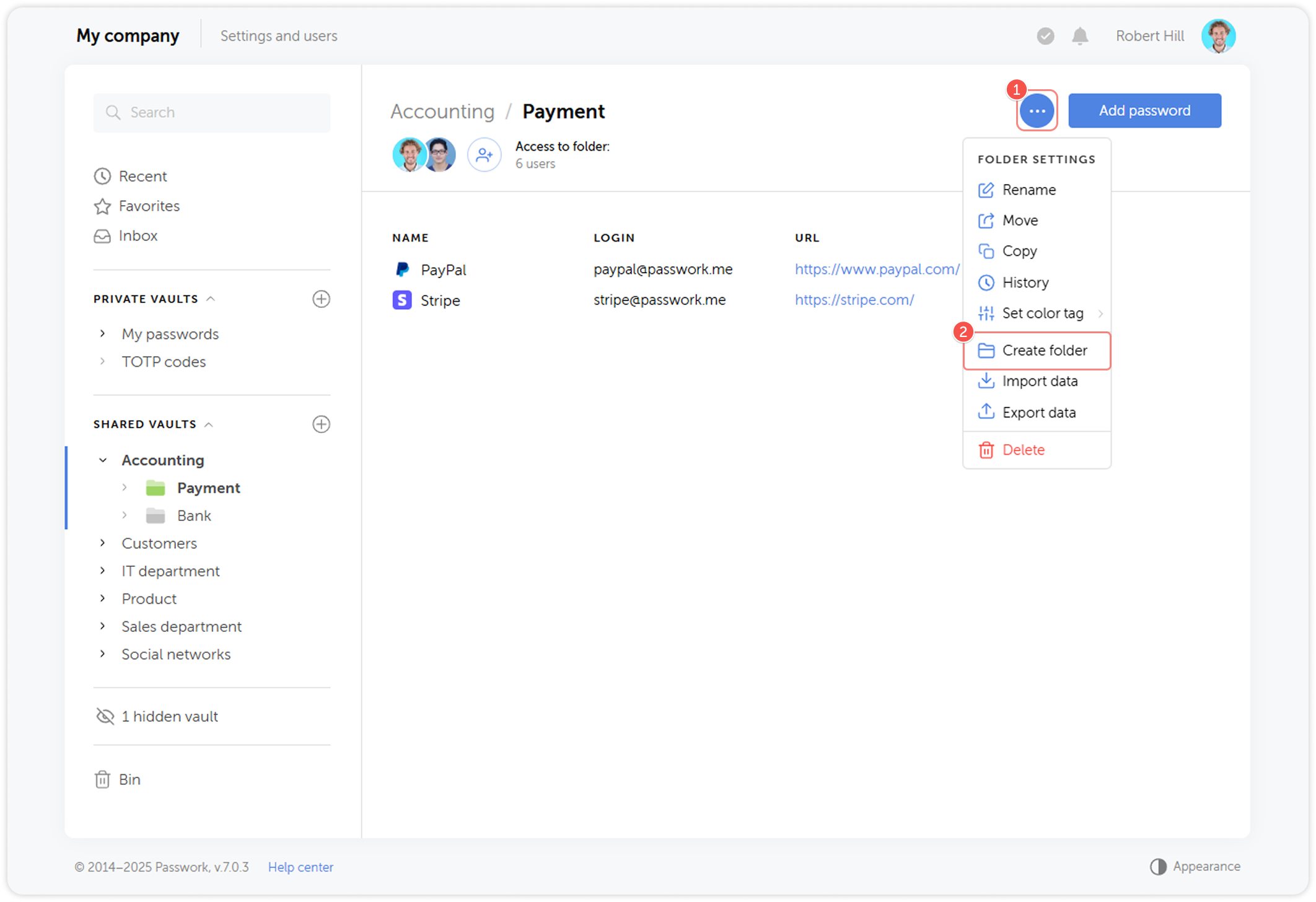Click the add user icon next to folder access
Image resolution: width=1316 pixels, height=902 pixels.
click(484, 154)
